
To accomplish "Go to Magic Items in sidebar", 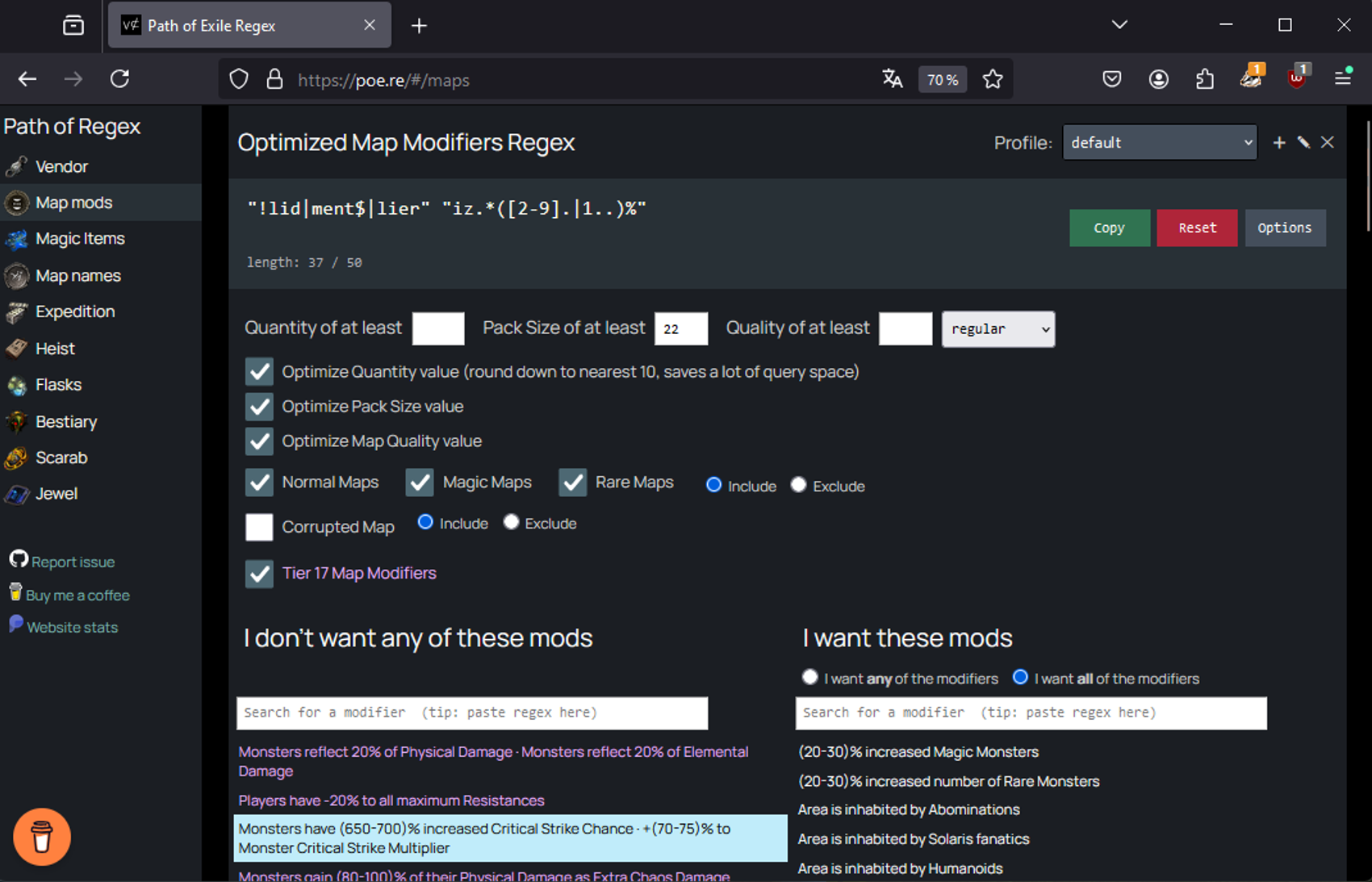I will 80,239.
